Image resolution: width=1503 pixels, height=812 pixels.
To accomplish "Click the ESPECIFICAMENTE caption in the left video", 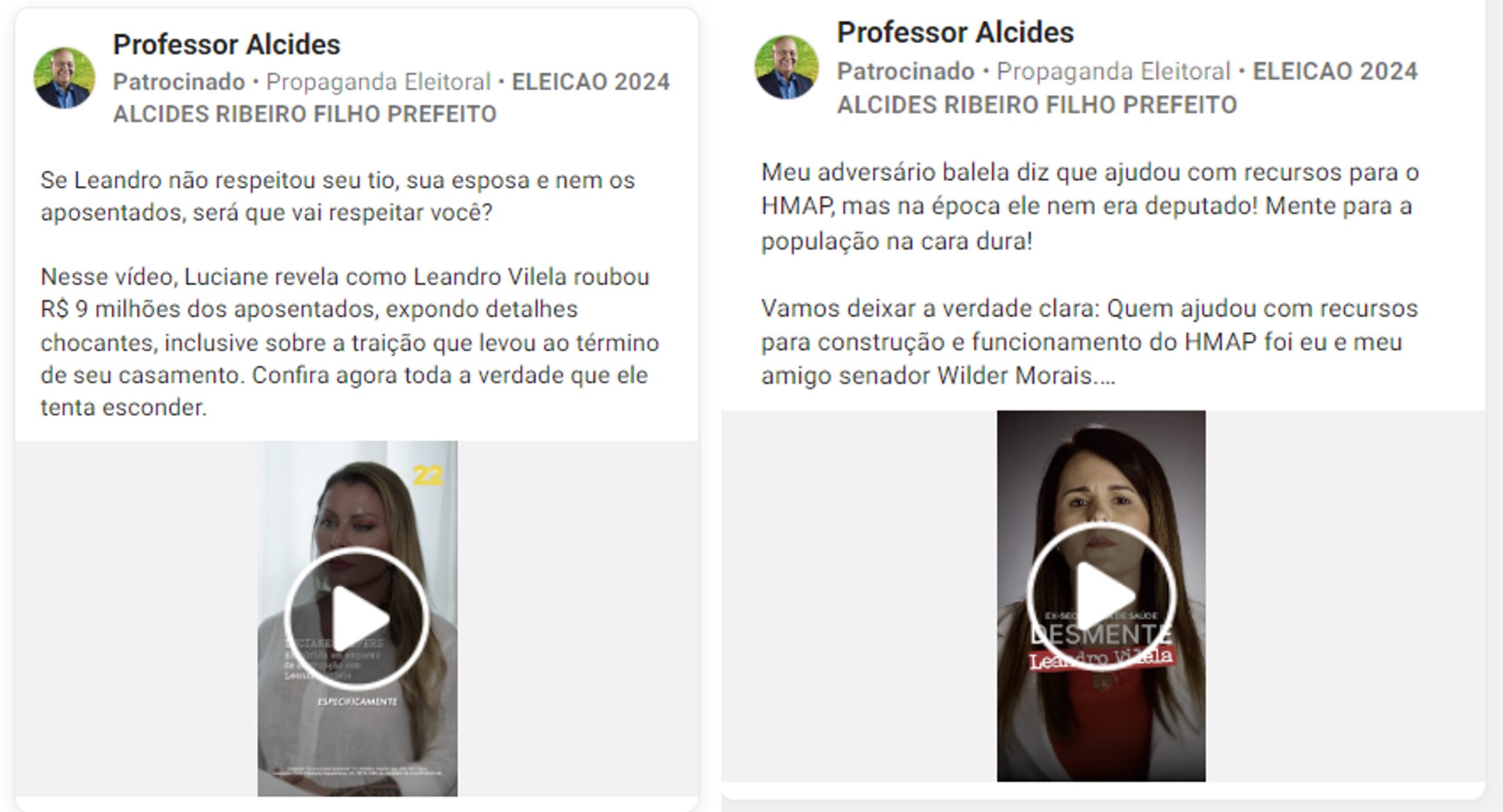I will 357,702.
